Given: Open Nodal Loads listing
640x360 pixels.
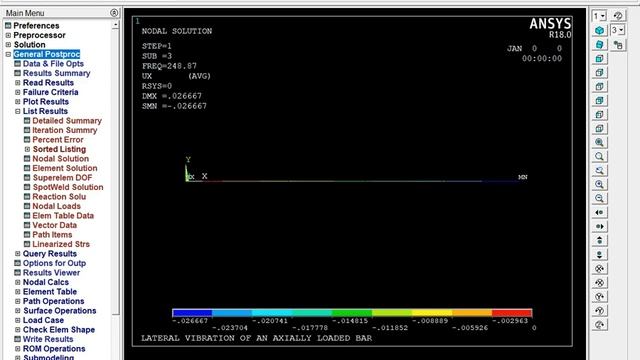Looking at the screenshot, I should [56, 206].
